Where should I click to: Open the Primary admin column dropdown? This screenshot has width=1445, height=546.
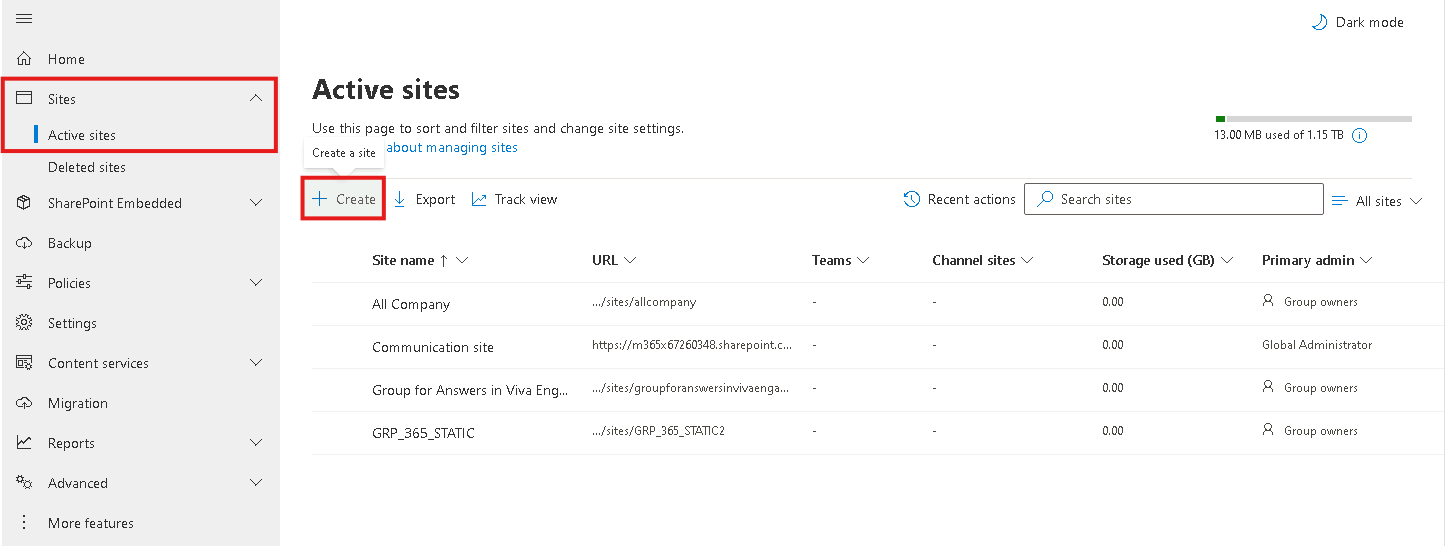(x=1366, y=260)
